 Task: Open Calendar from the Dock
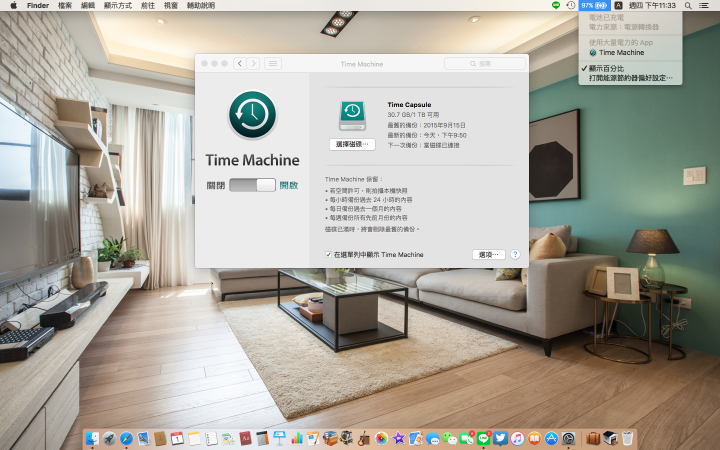click(x=177, y=439)
